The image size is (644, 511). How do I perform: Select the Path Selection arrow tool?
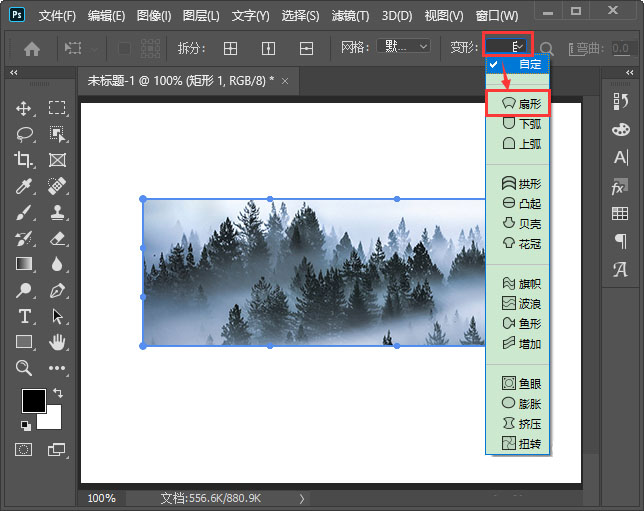pos(58,317)
